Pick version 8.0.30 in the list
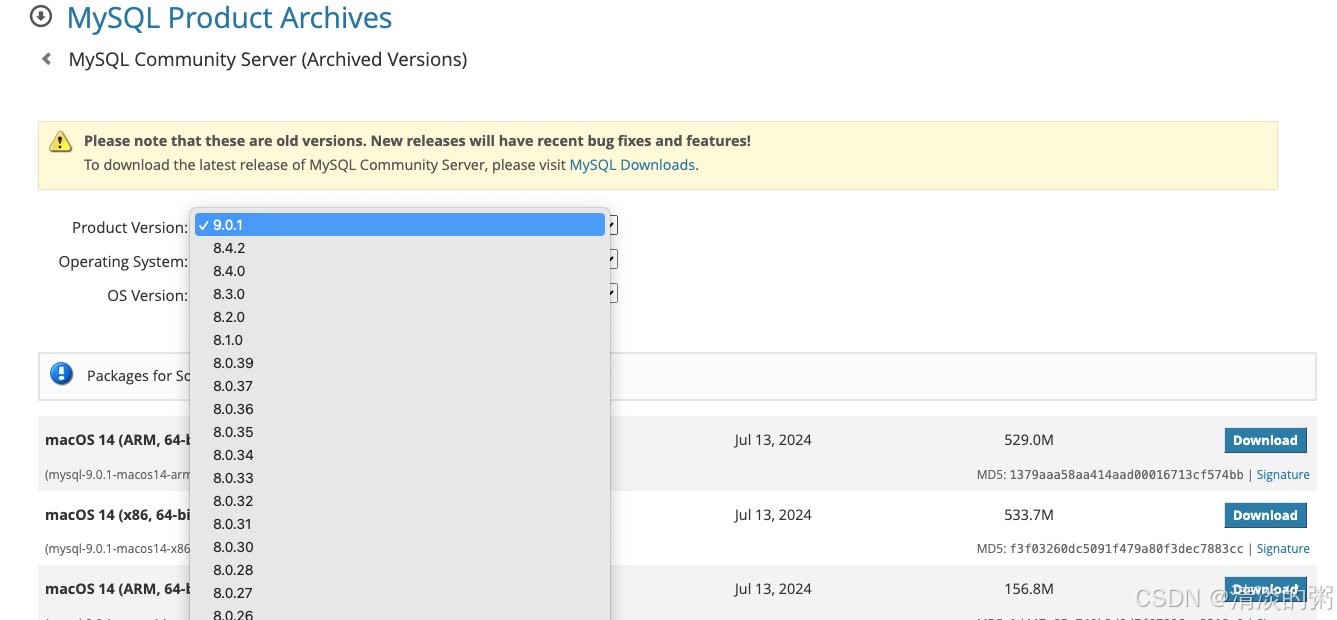1337x620 pixels. (x=400, y=547)
